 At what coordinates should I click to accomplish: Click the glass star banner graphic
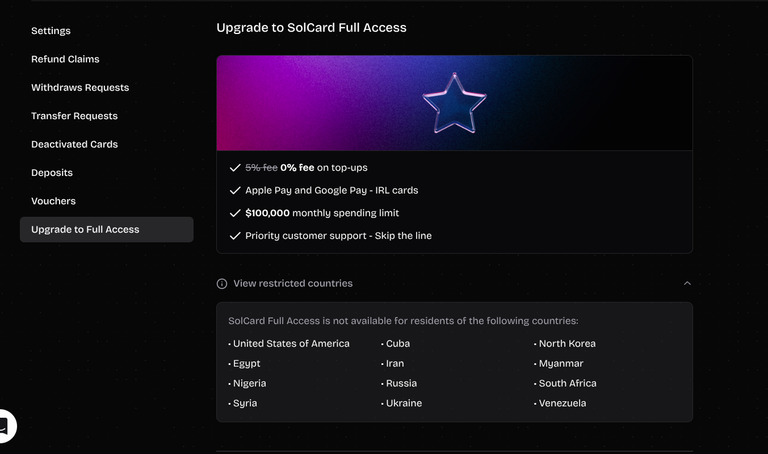455,103
